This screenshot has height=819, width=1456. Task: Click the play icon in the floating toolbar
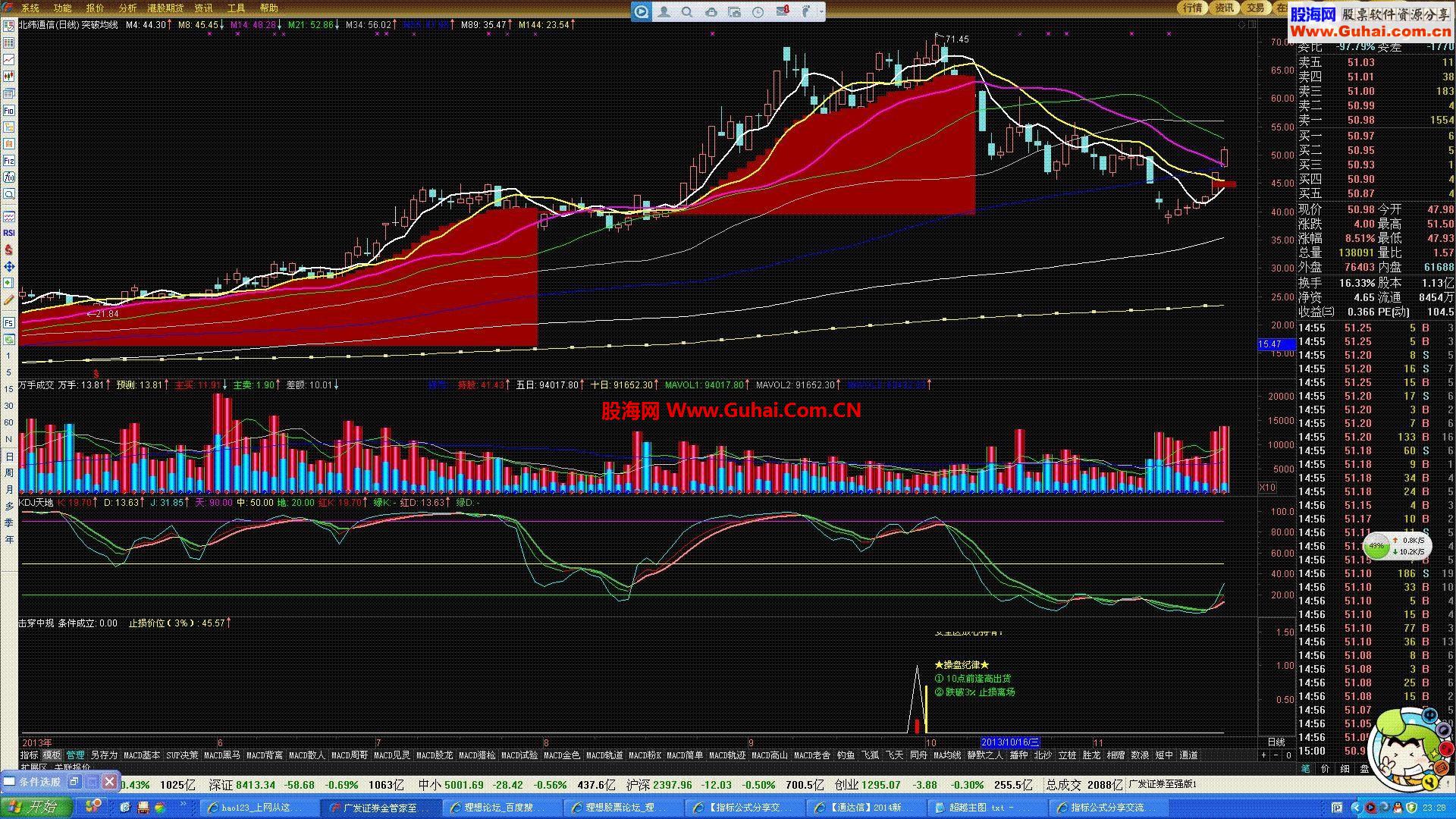point(642,11)
